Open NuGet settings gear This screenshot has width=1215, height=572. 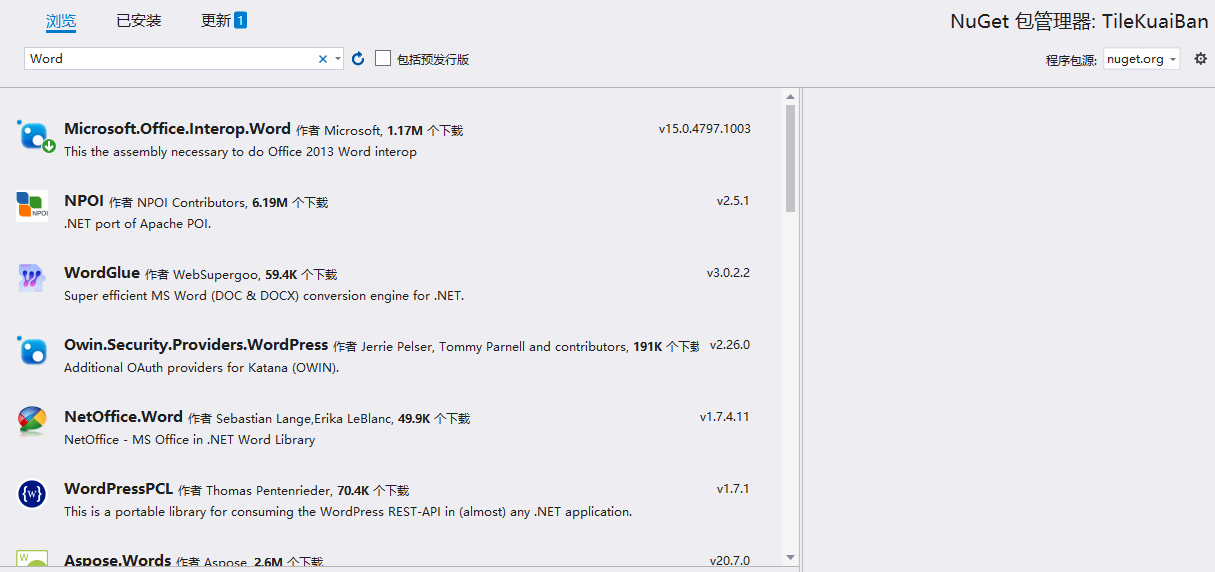(x=1201, y=59)
